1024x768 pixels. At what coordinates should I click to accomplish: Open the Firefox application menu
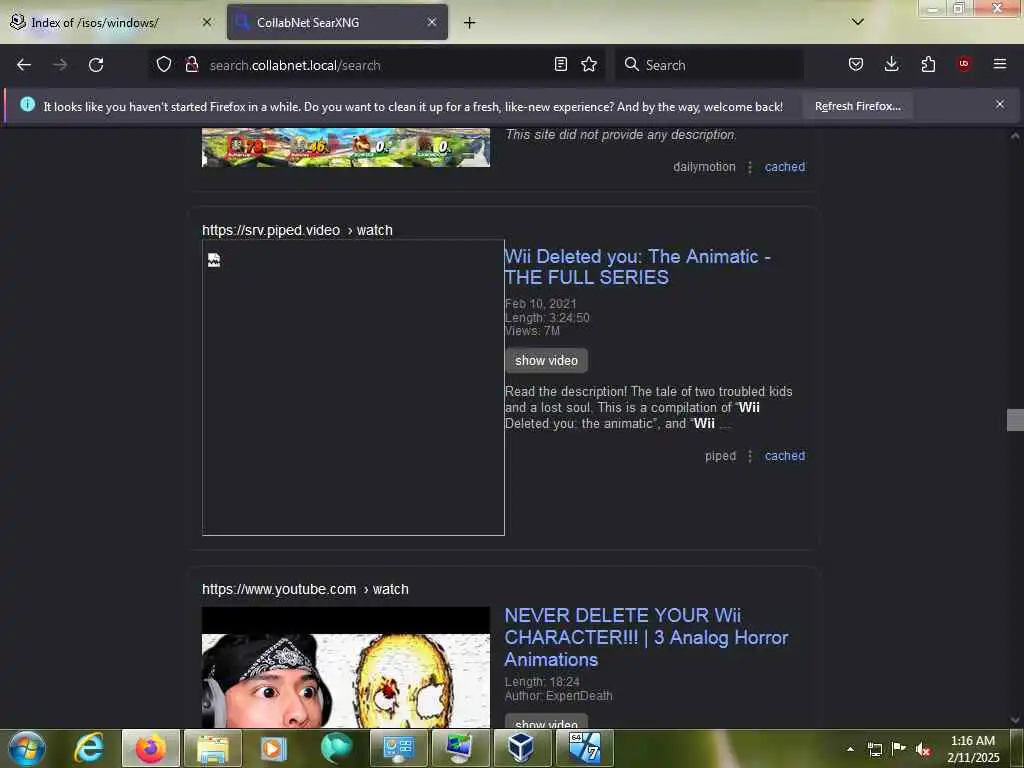[x=1000, y=64]
